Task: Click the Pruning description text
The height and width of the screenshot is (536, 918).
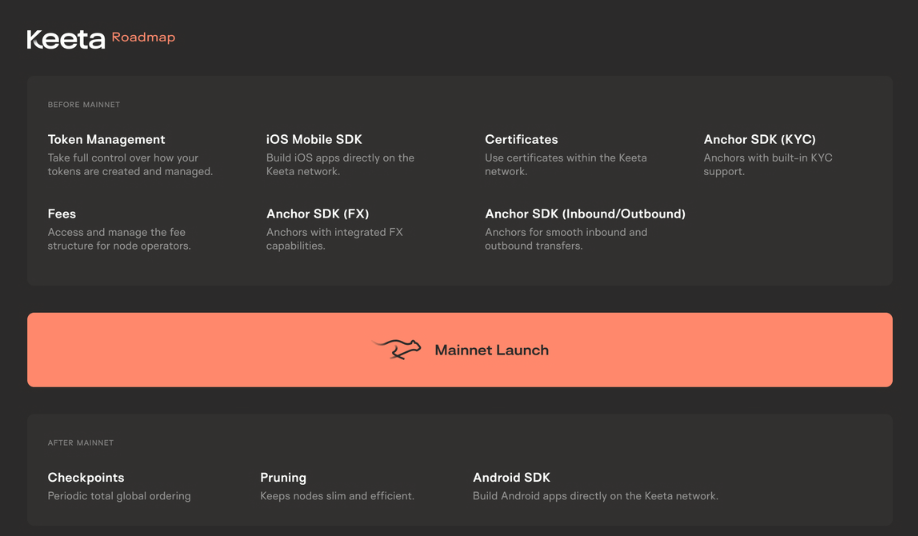Action: (x=337, y=496)
